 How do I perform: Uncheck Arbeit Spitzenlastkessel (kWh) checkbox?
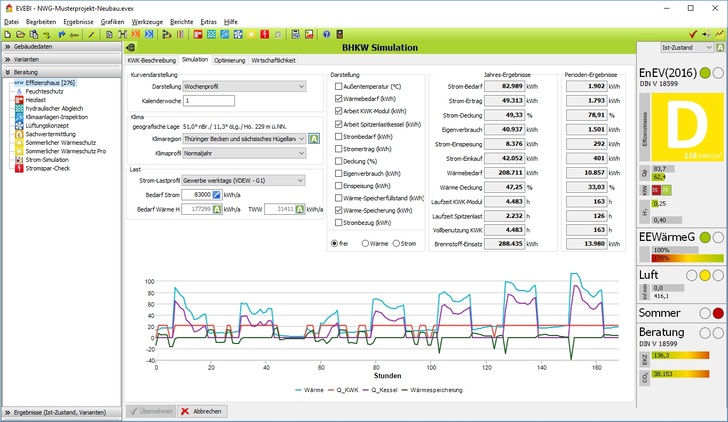338,124
